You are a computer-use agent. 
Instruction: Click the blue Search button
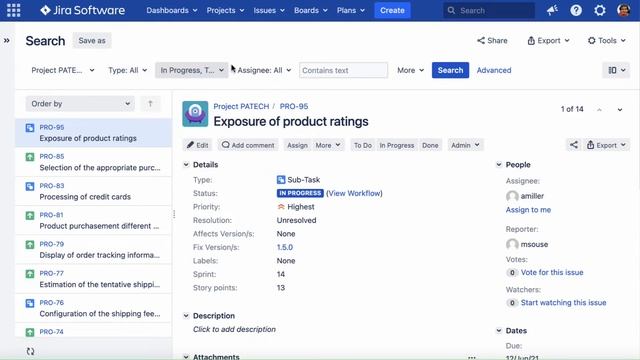click(x=450, y=70)
